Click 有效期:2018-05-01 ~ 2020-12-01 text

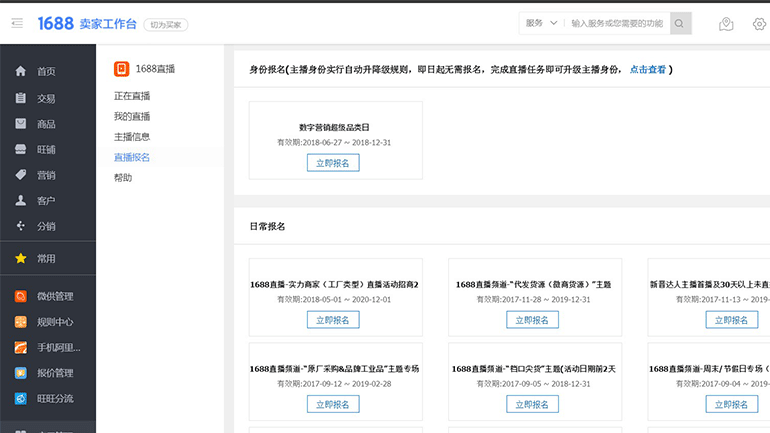pyautogui.click(x=334, y=299)
